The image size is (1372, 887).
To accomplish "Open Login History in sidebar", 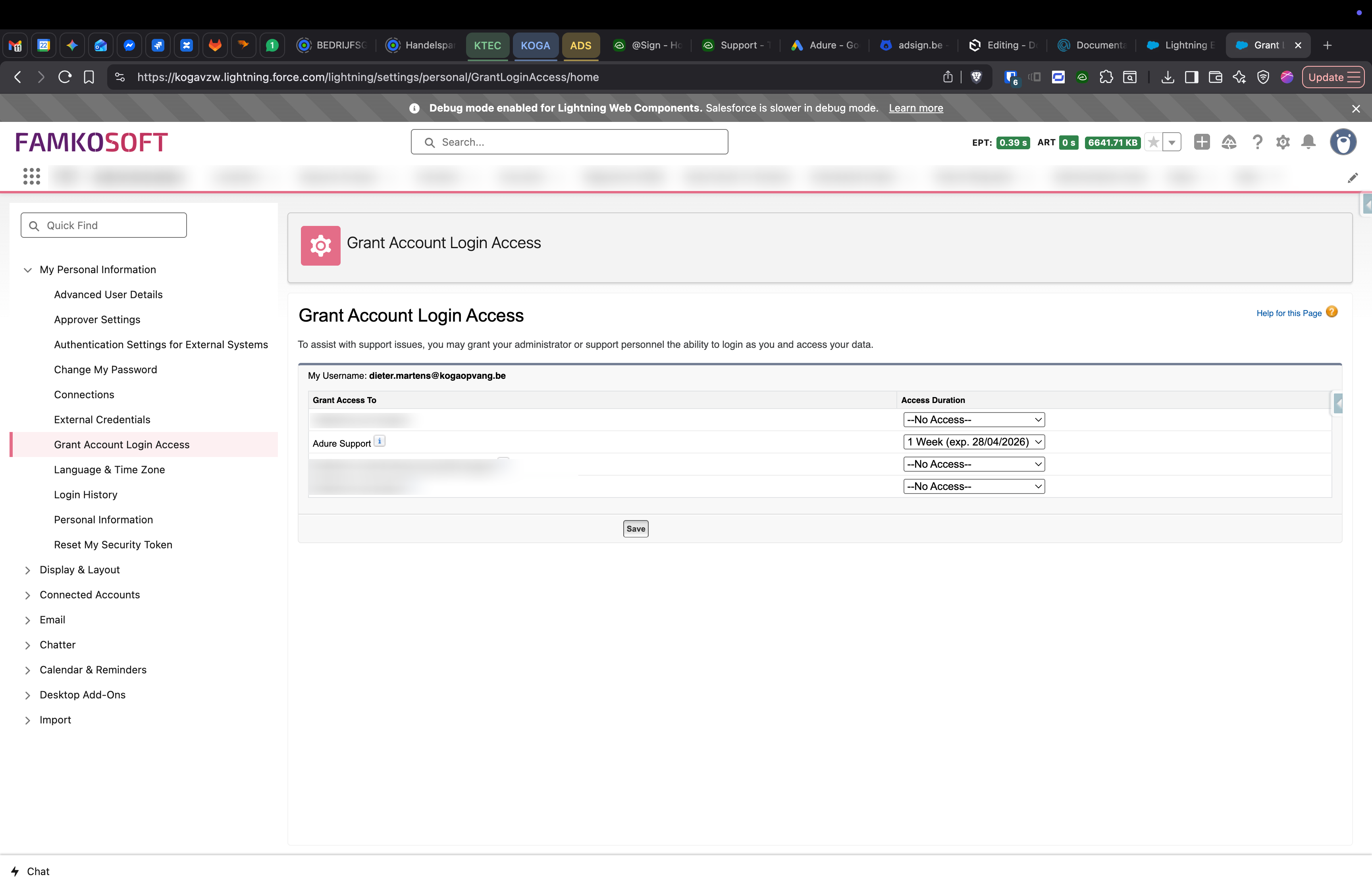I will (85, 495).
